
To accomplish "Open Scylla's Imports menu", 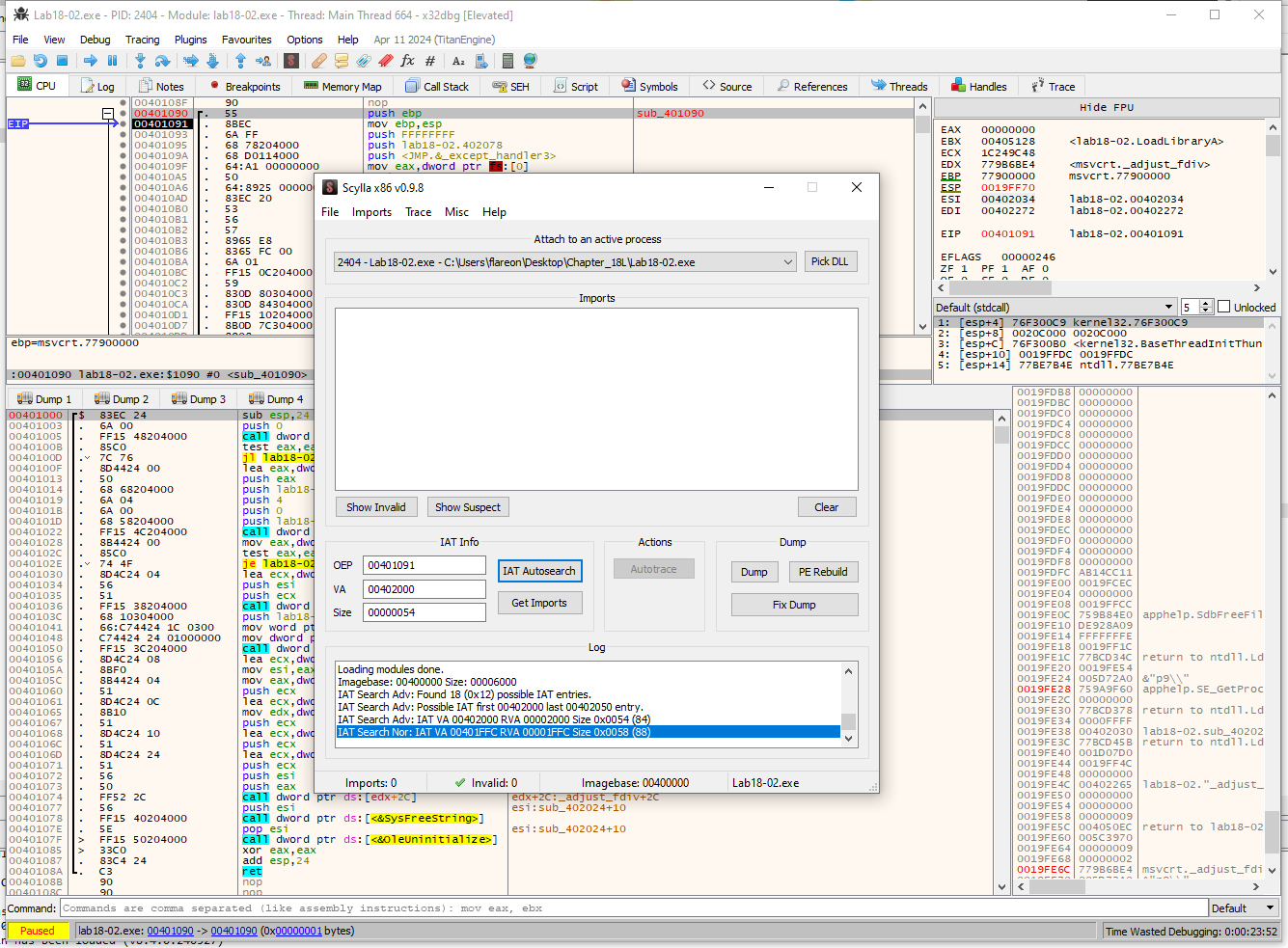I will point(371,212).
